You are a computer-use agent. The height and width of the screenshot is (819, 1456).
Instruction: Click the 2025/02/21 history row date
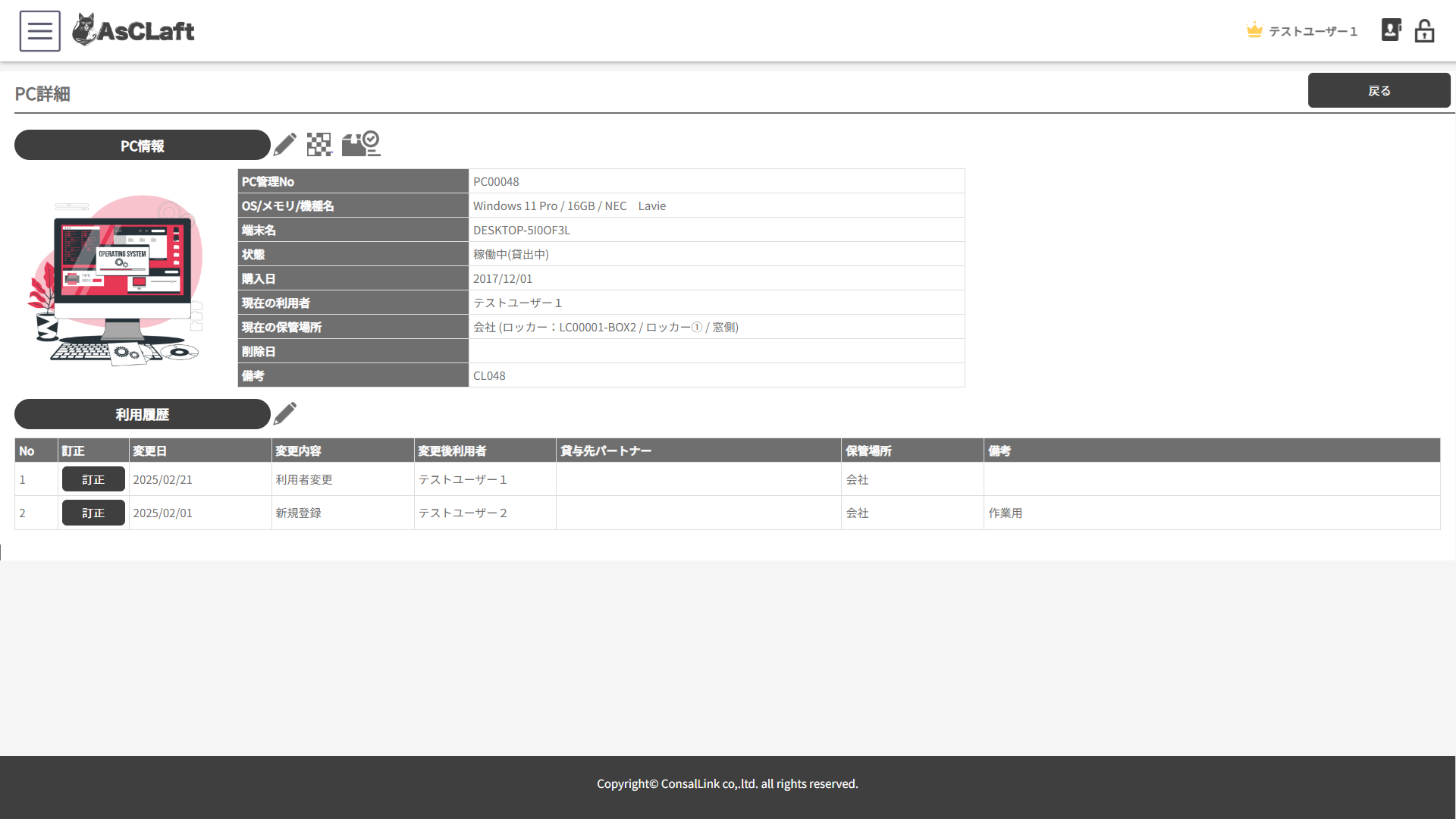162,479
